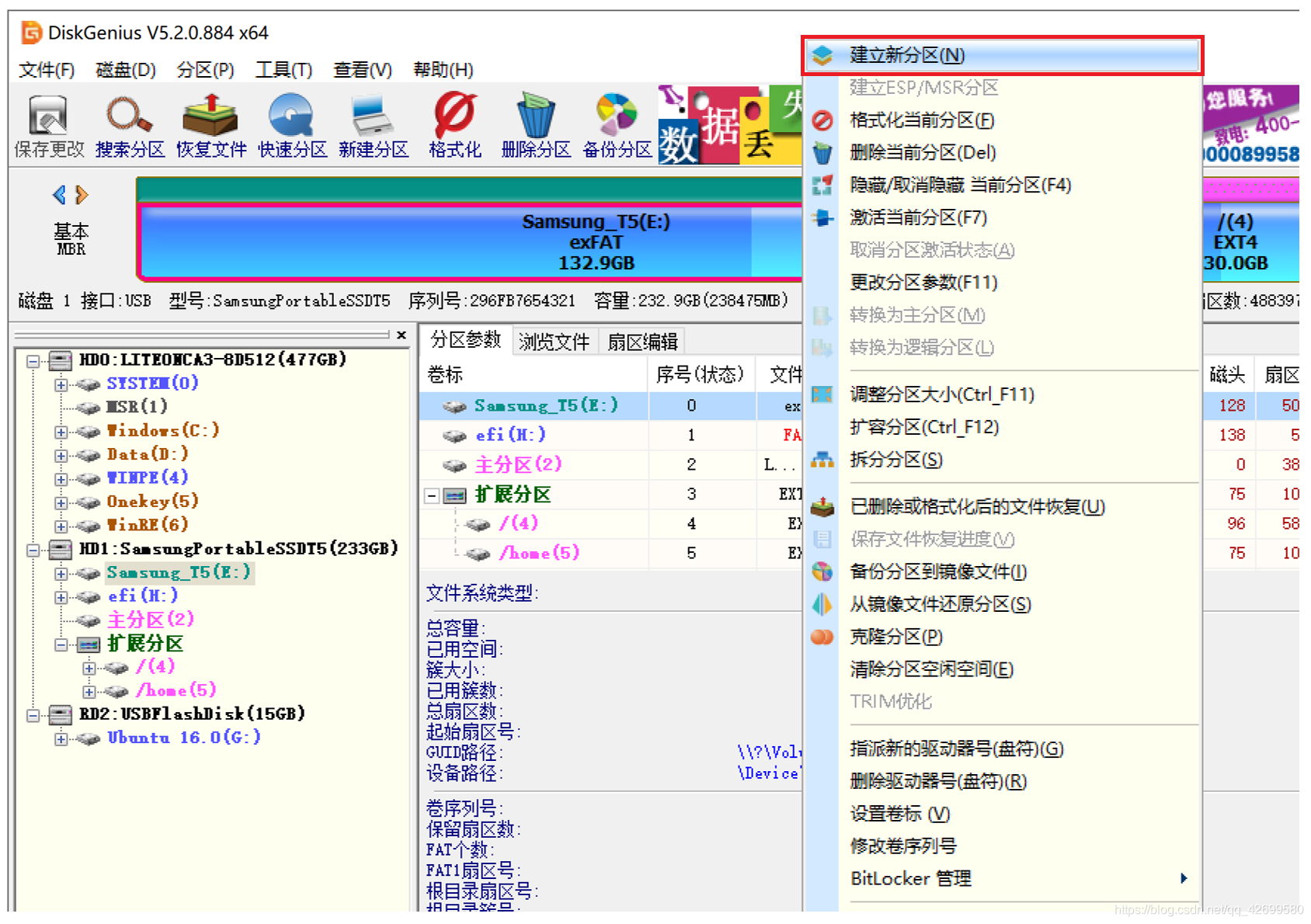Select 主分区(2) row in partition table
Screen dimensions: 1311x924
(610, 464)
